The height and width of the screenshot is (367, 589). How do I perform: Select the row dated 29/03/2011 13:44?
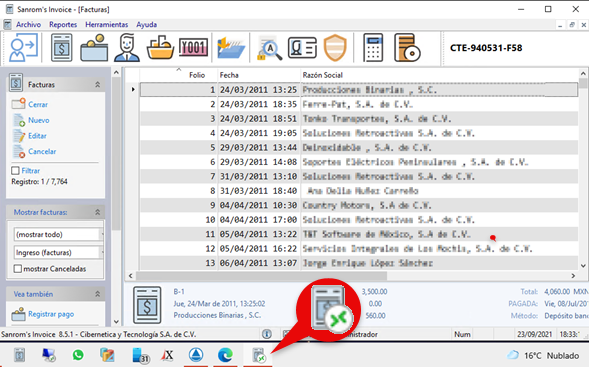pos(359,148)
